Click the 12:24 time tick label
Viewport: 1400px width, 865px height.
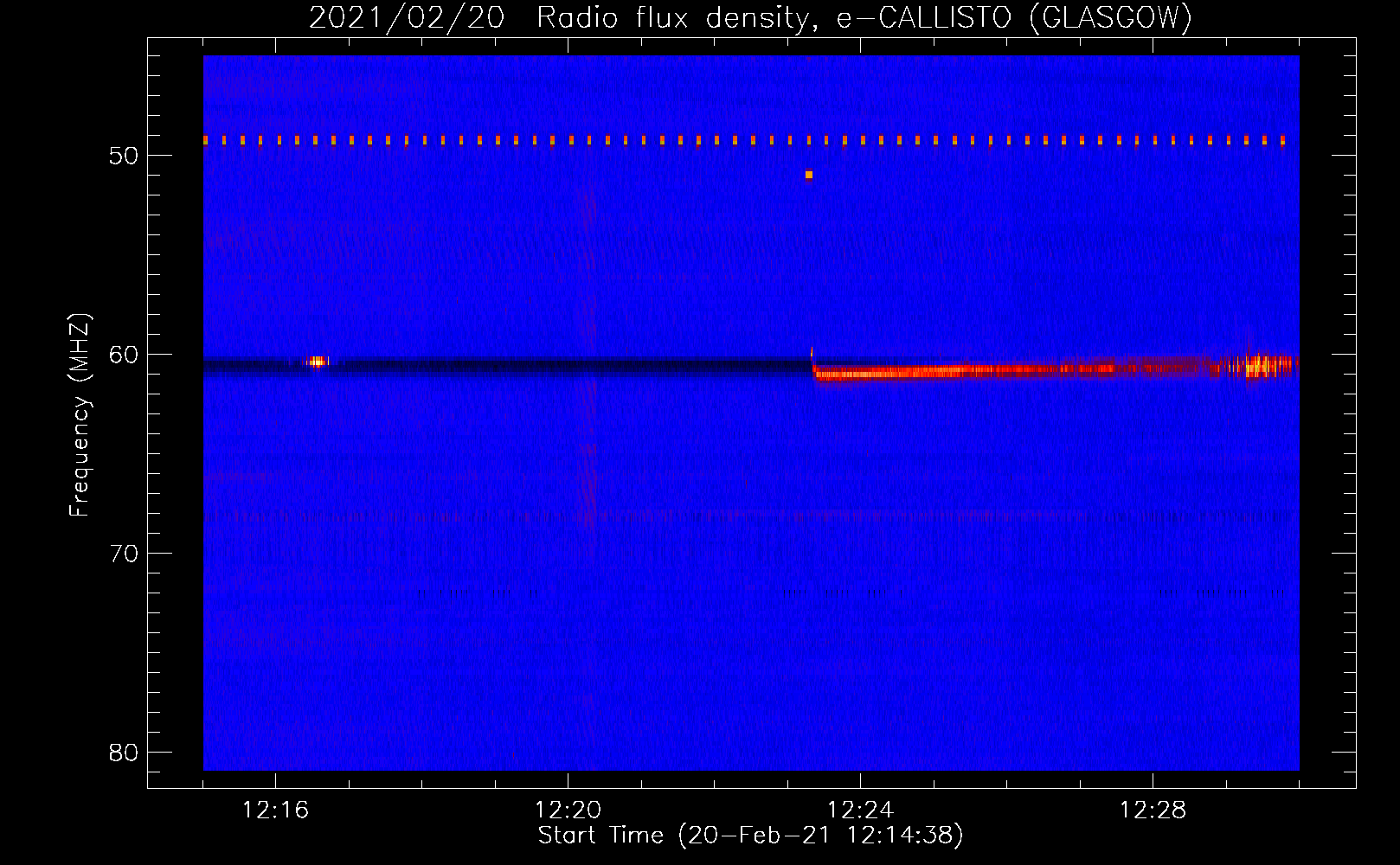point(860,811)
